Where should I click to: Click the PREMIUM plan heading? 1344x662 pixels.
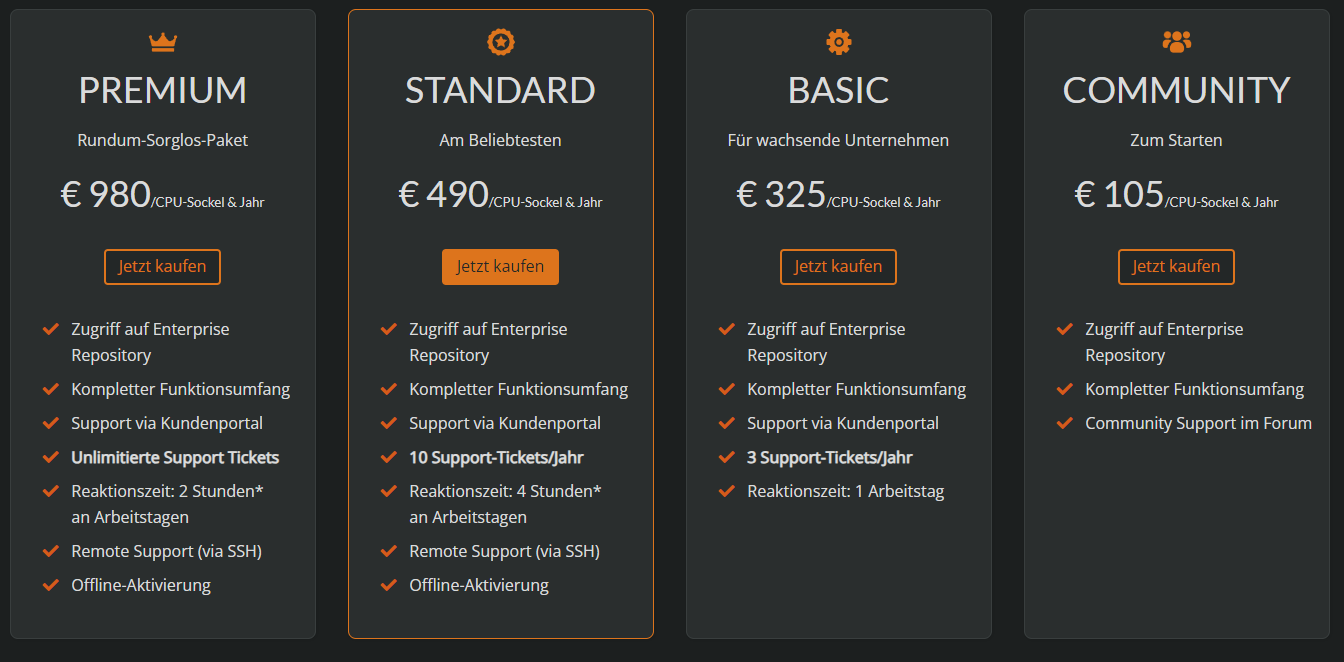[x=163, y=91]
